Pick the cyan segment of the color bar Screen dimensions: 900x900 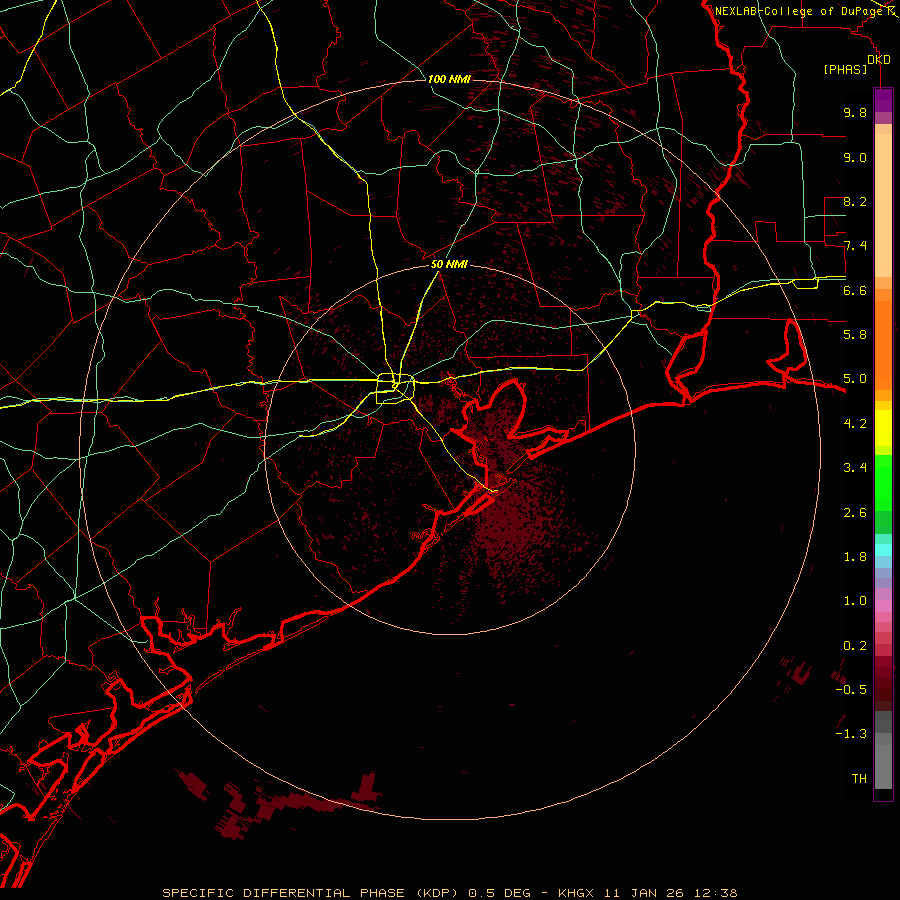coord(883,550)
